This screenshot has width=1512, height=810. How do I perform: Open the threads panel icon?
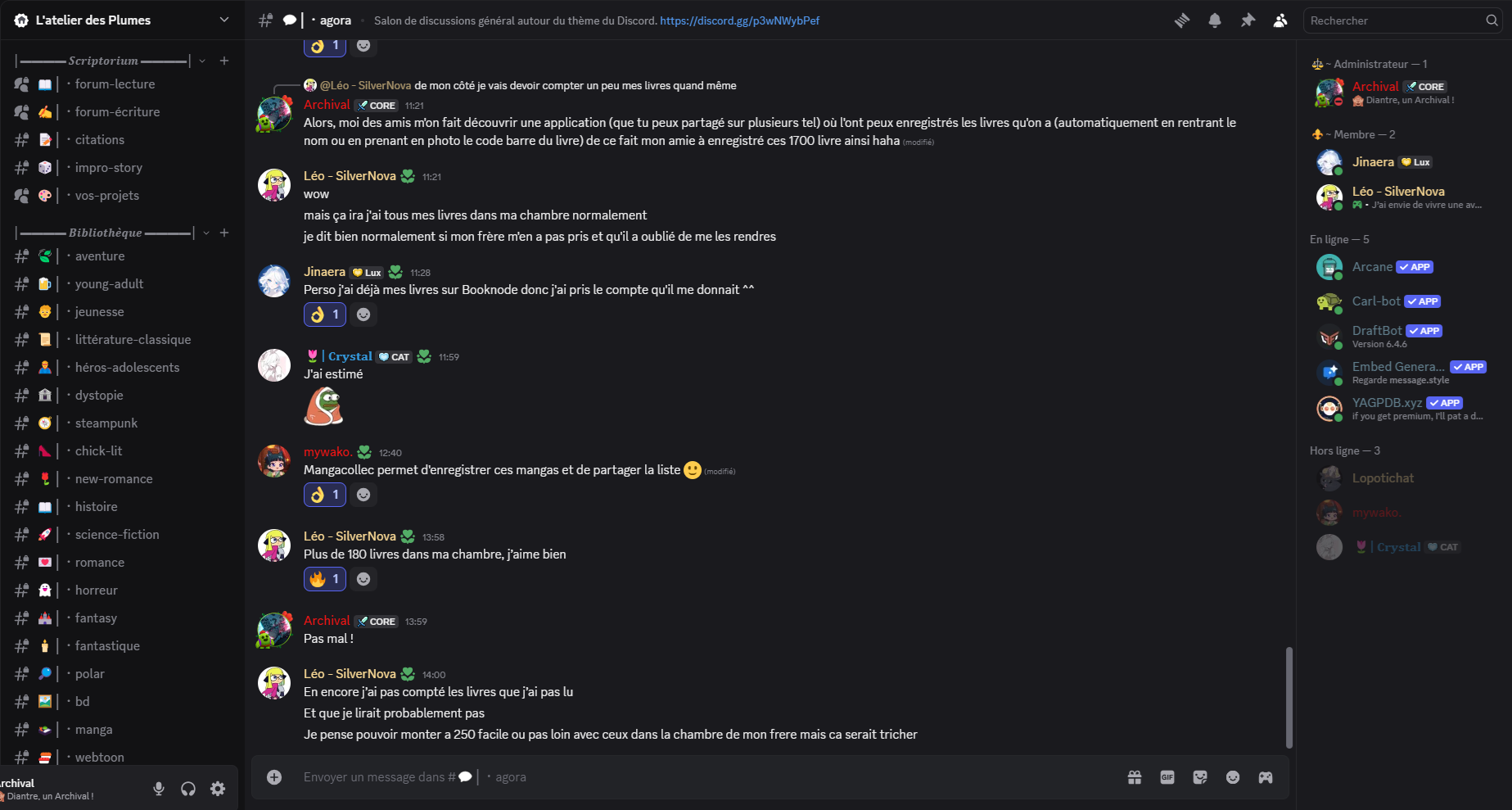click(1181, 20)
